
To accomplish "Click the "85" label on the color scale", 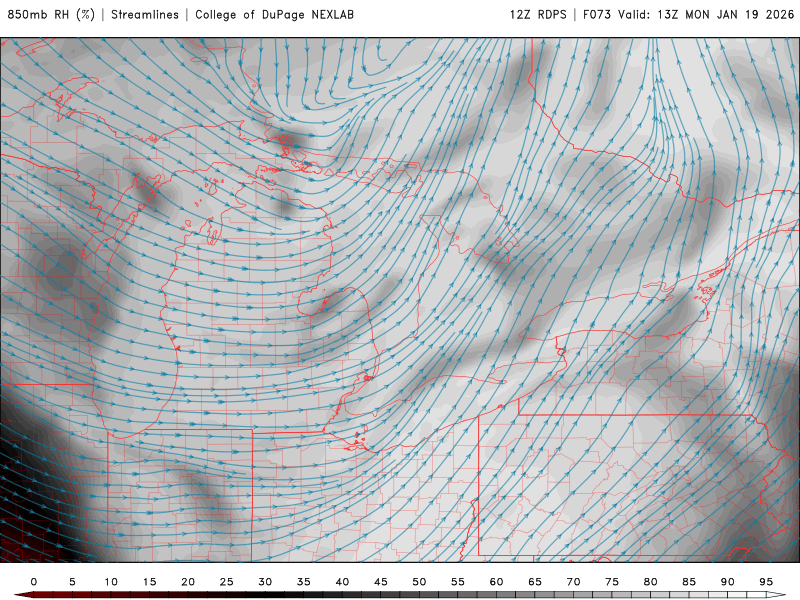I will tap(689, 582).
